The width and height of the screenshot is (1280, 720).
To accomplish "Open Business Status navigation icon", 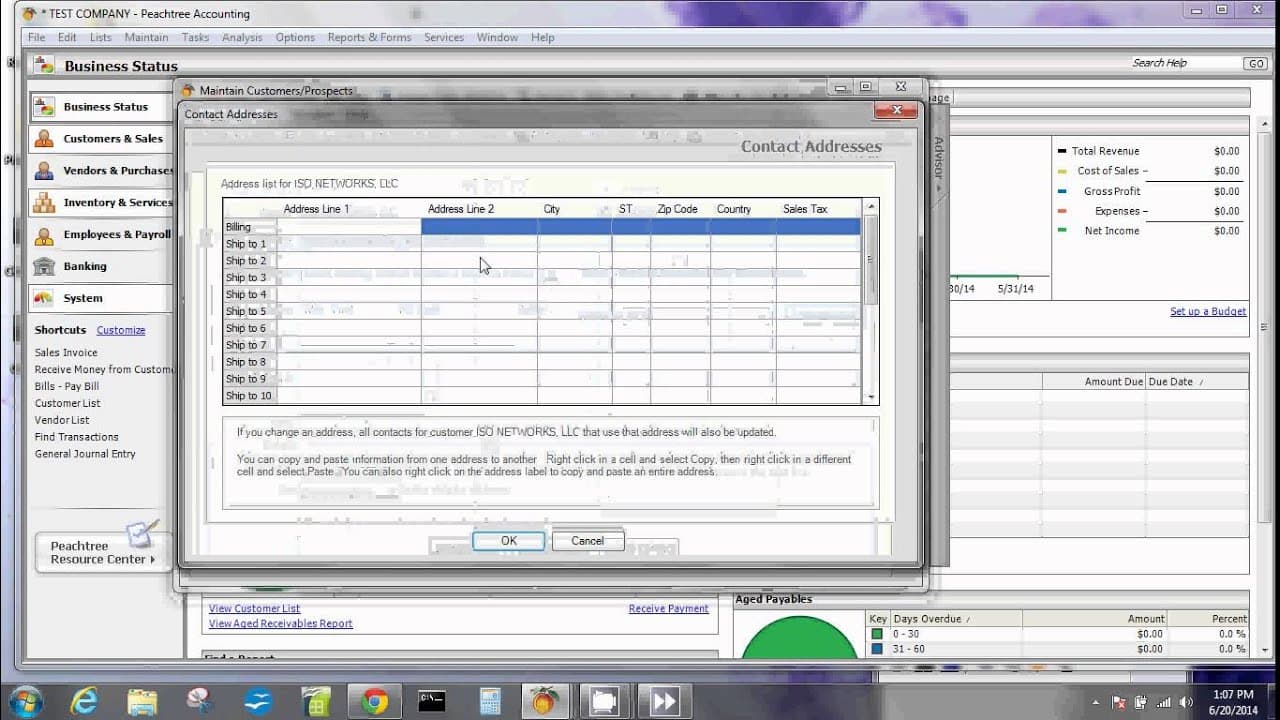I will point(44,107).
